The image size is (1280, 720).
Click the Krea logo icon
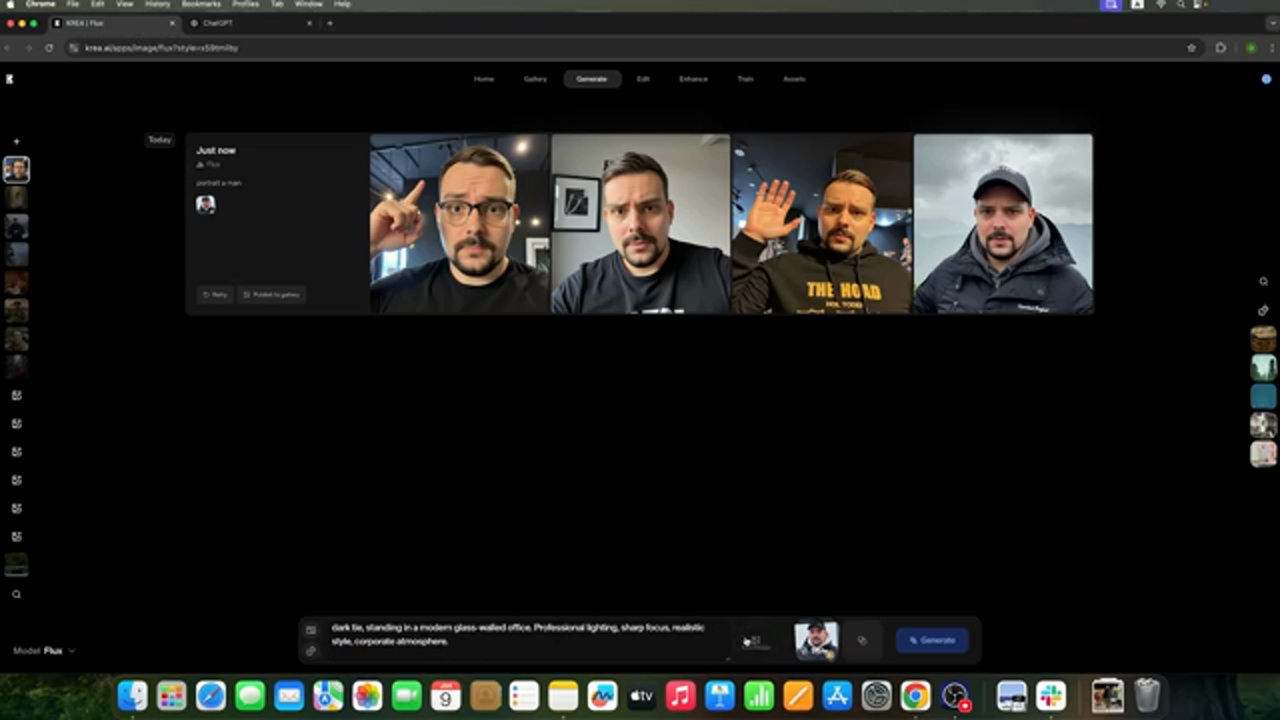coord(10,79)
